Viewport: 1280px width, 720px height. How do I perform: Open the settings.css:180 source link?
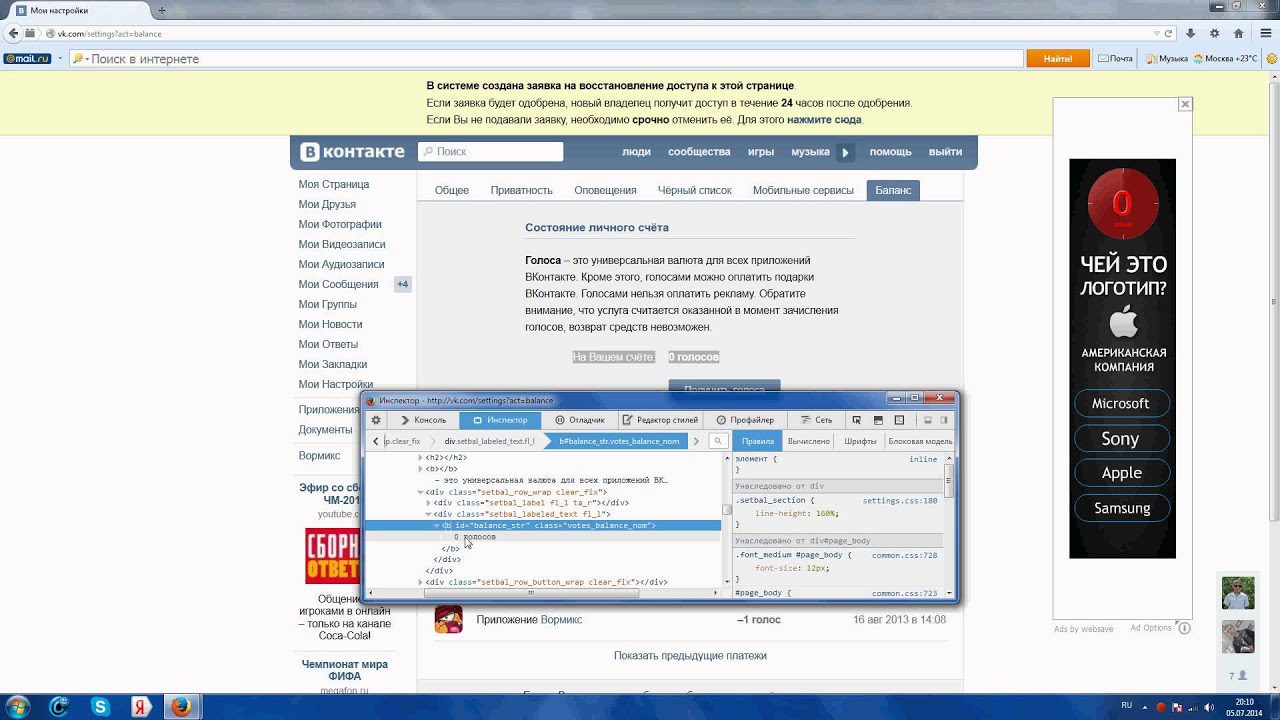point(899,500)
